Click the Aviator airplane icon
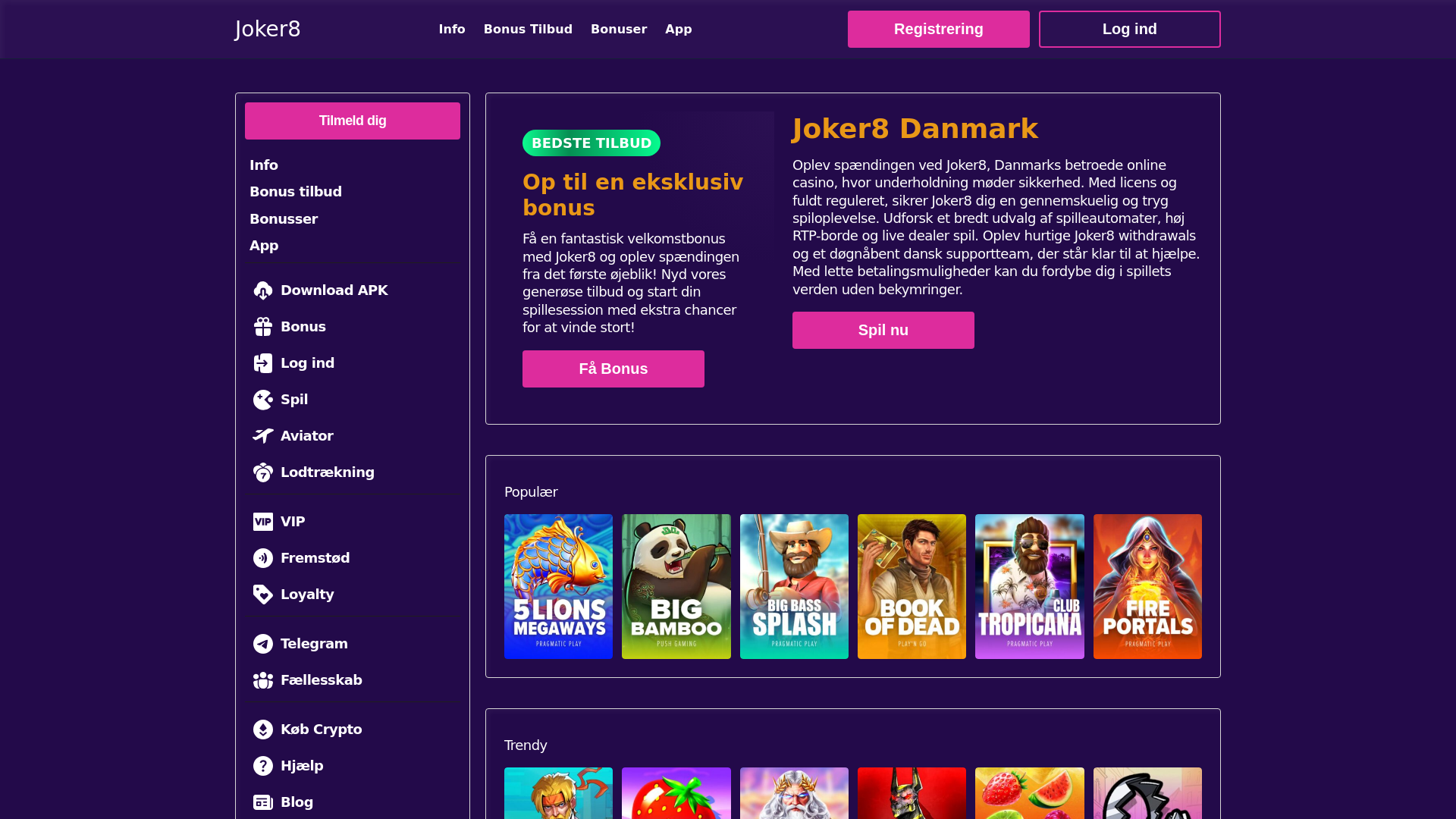The width and height of the screenshot is (1456, 819). (x=263, y=436)
